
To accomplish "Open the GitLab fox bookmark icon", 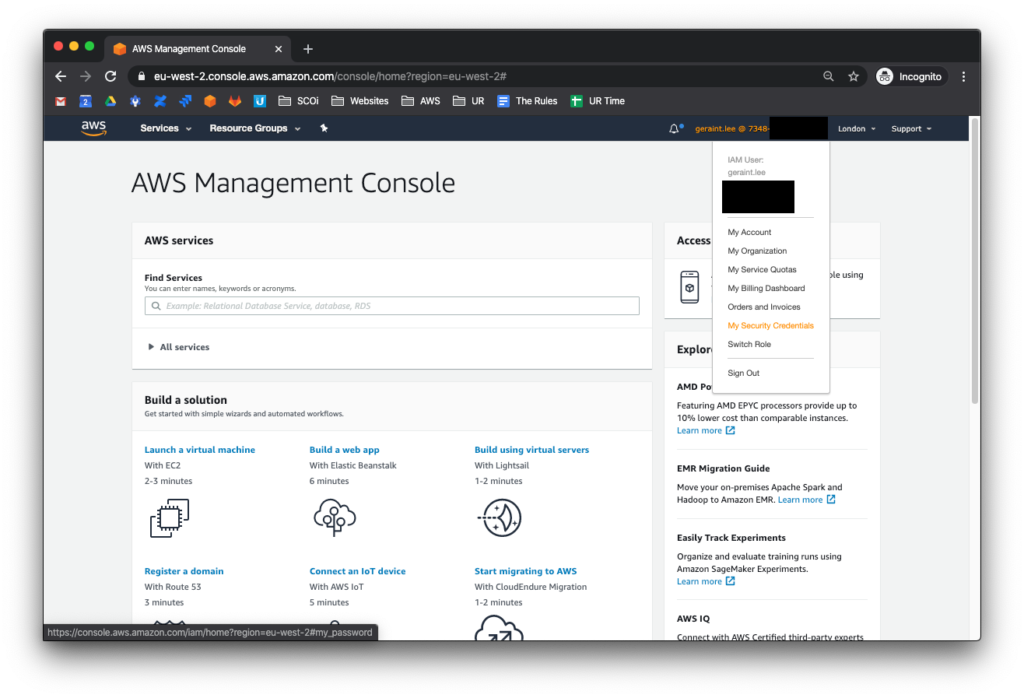I will click(x=234, y=101).
